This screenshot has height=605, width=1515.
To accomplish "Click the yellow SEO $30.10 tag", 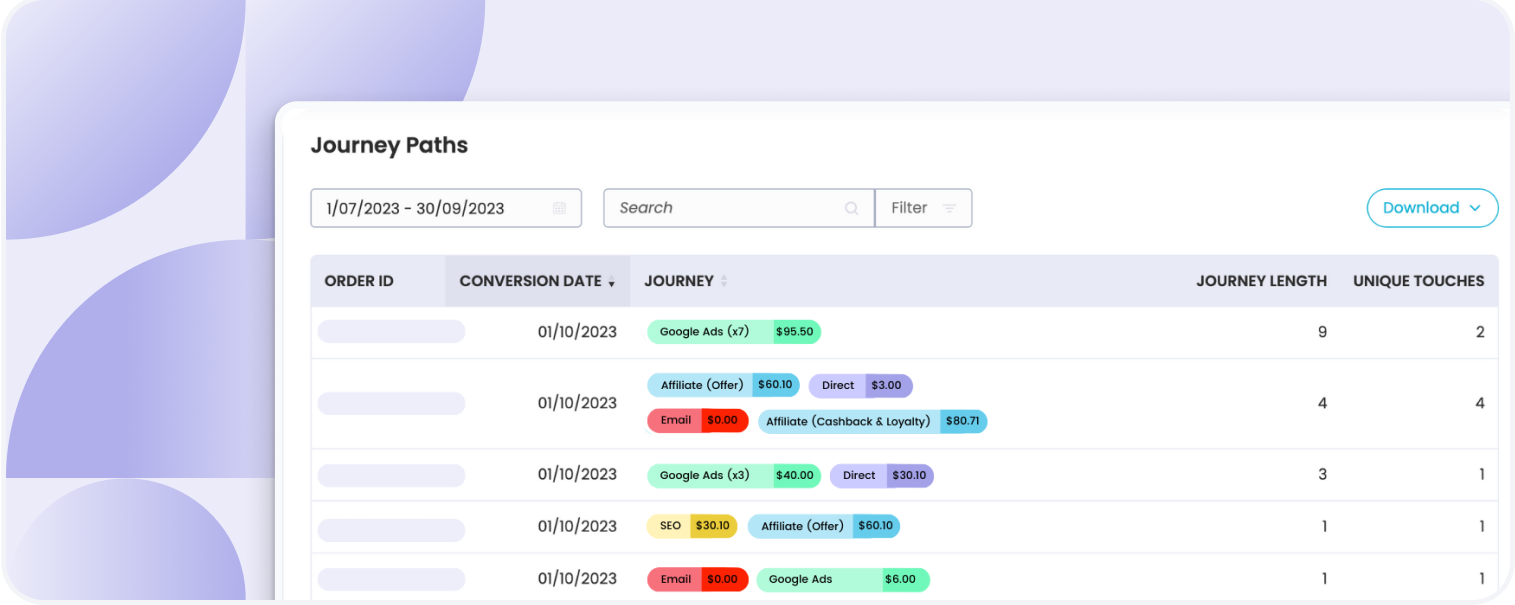I will (691, 526).
